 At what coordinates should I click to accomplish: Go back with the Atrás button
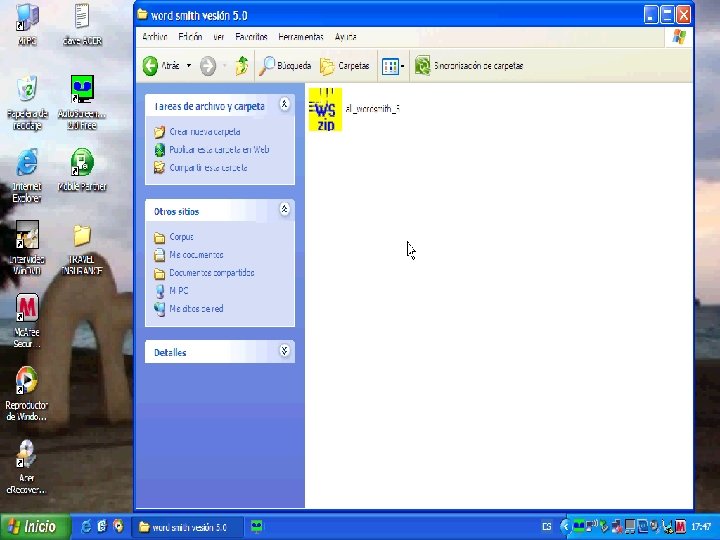tap(161, 66)
